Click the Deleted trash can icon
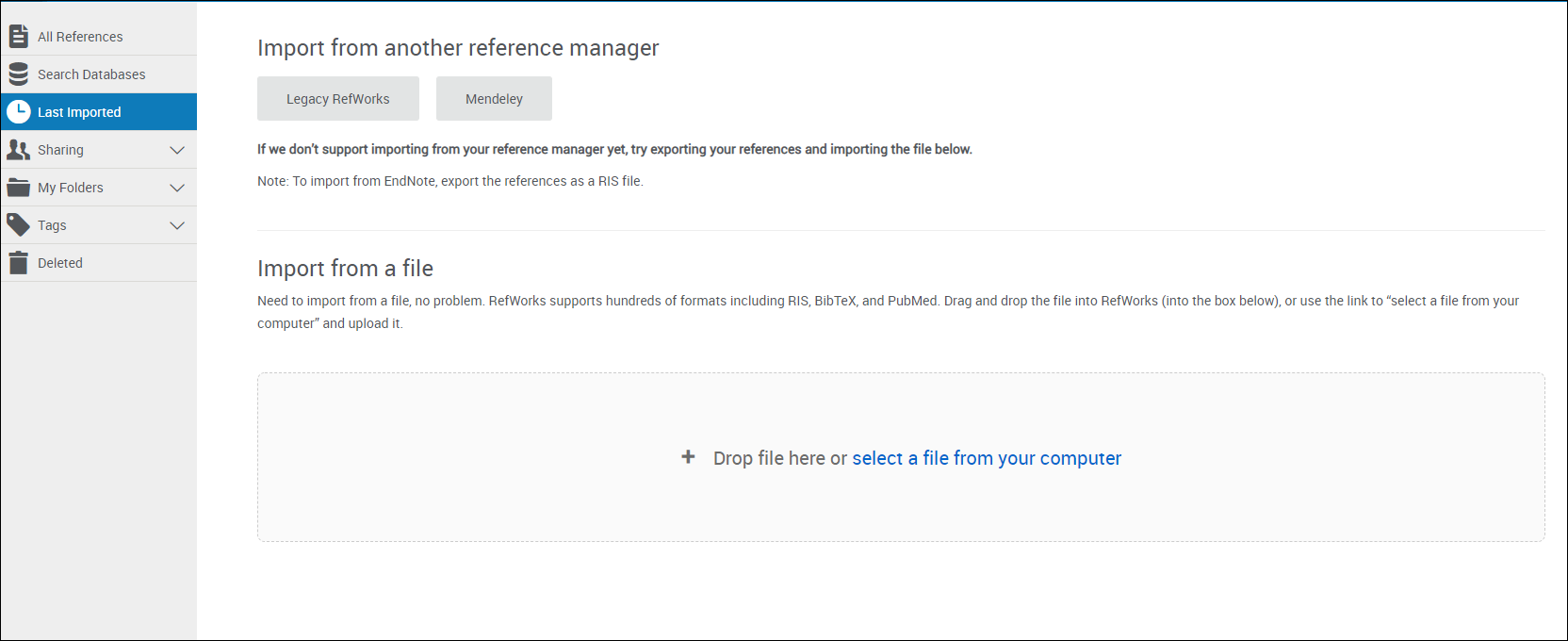The width and height of the screenshot is (1568, 641). (18, 263)
